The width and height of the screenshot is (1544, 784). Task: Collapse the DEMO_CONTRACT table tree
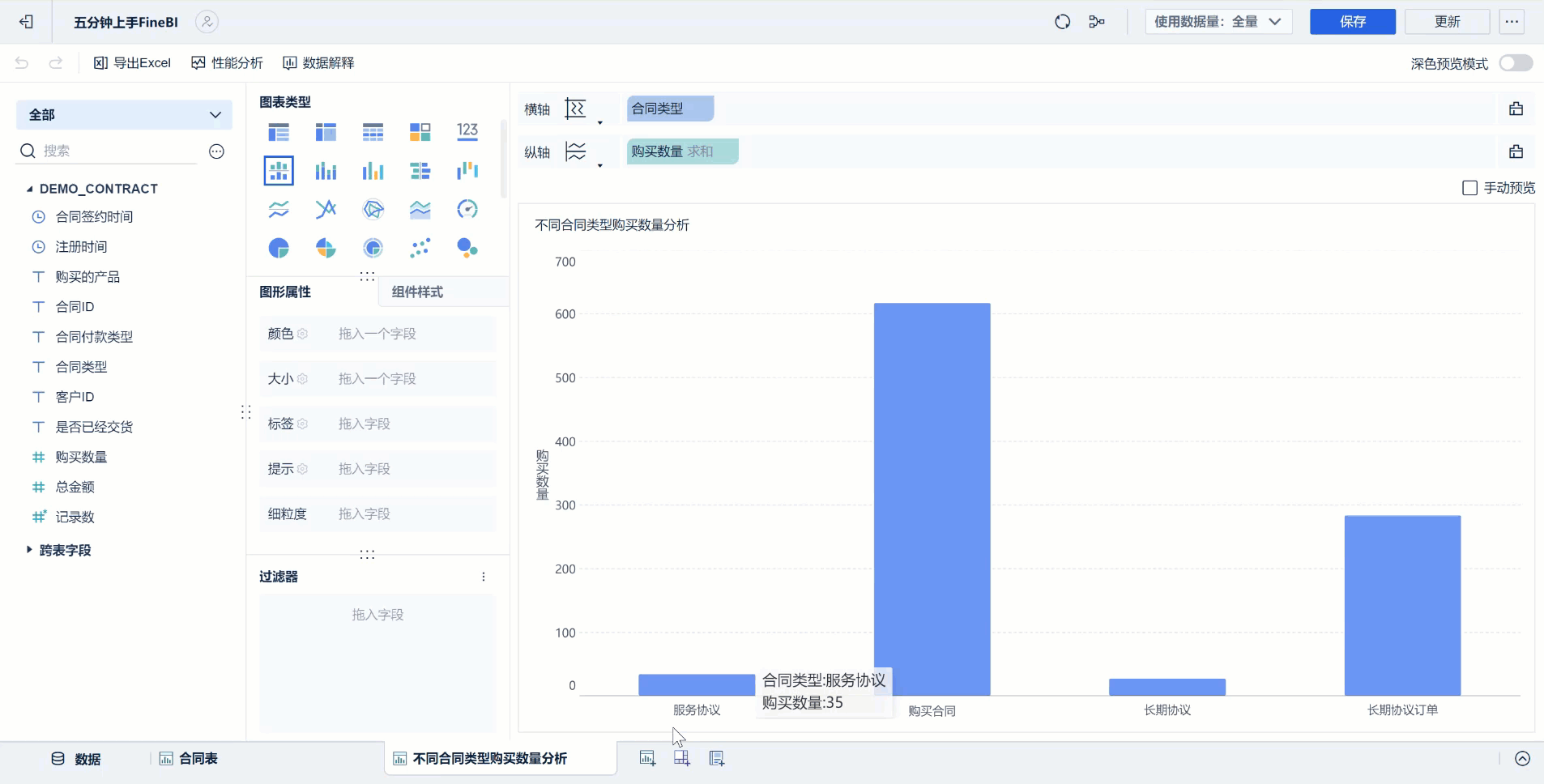point(30,189)
